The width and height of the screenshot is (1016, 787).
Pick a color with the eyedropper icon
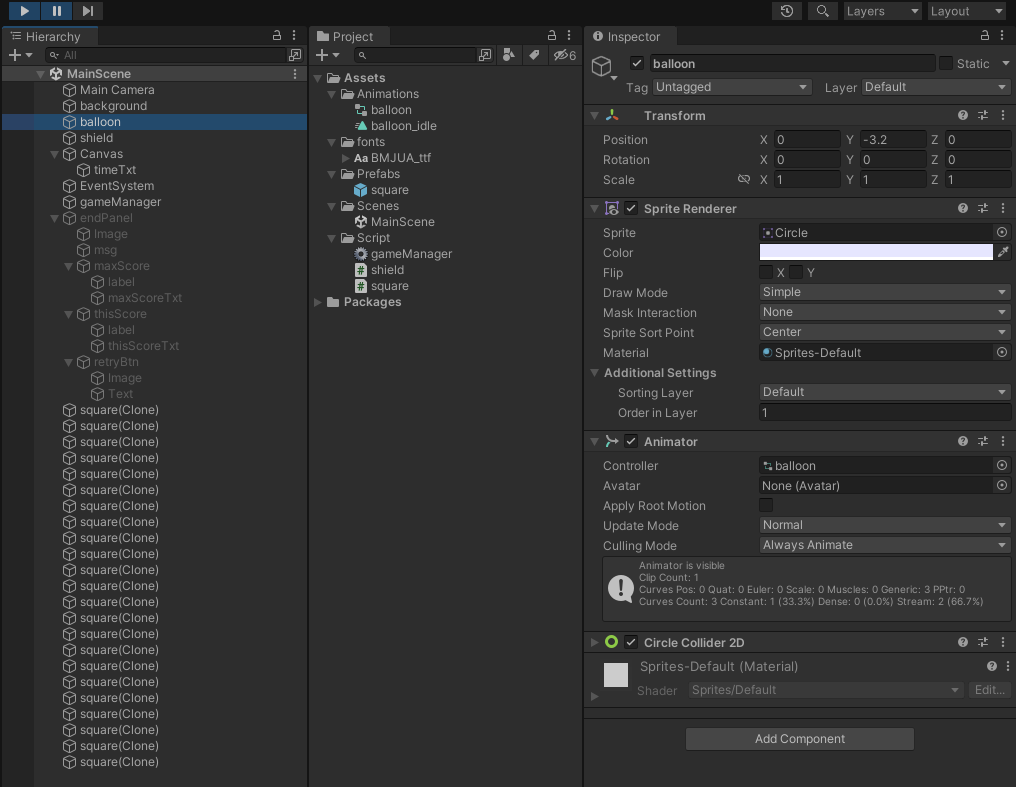[1002, 252]
